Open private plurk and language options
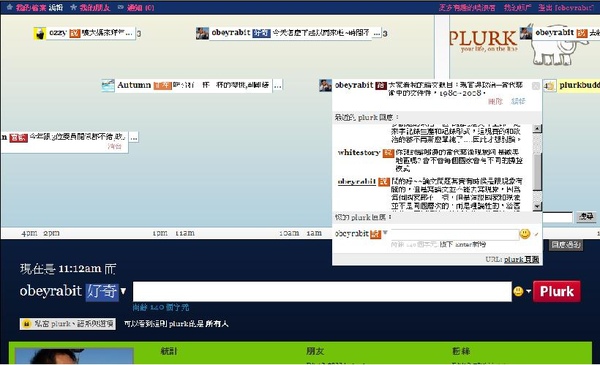600x365 pixels. (68, 324)
